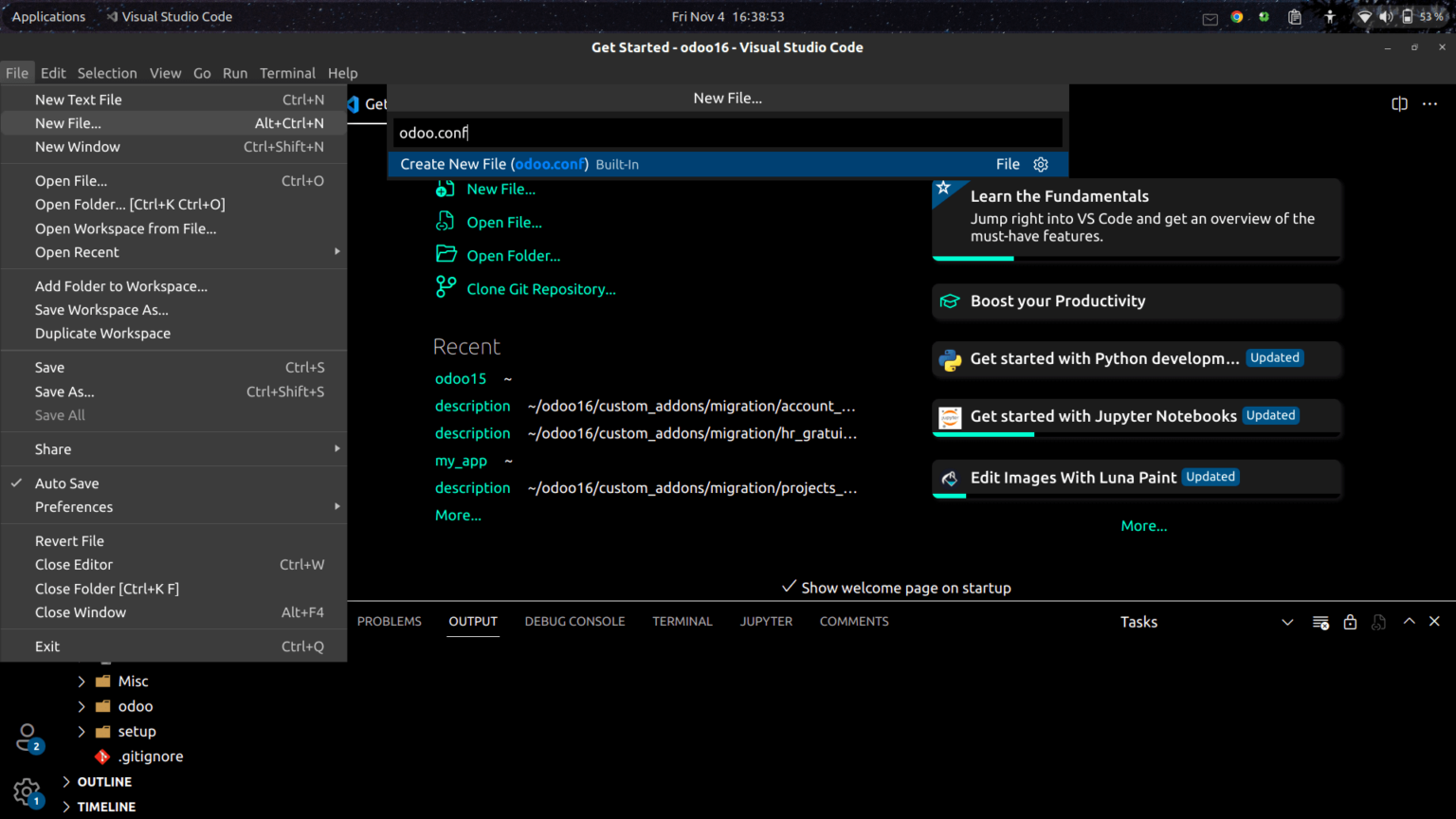
Task: Open the Run menu
Action: click(x=234, y=73)
